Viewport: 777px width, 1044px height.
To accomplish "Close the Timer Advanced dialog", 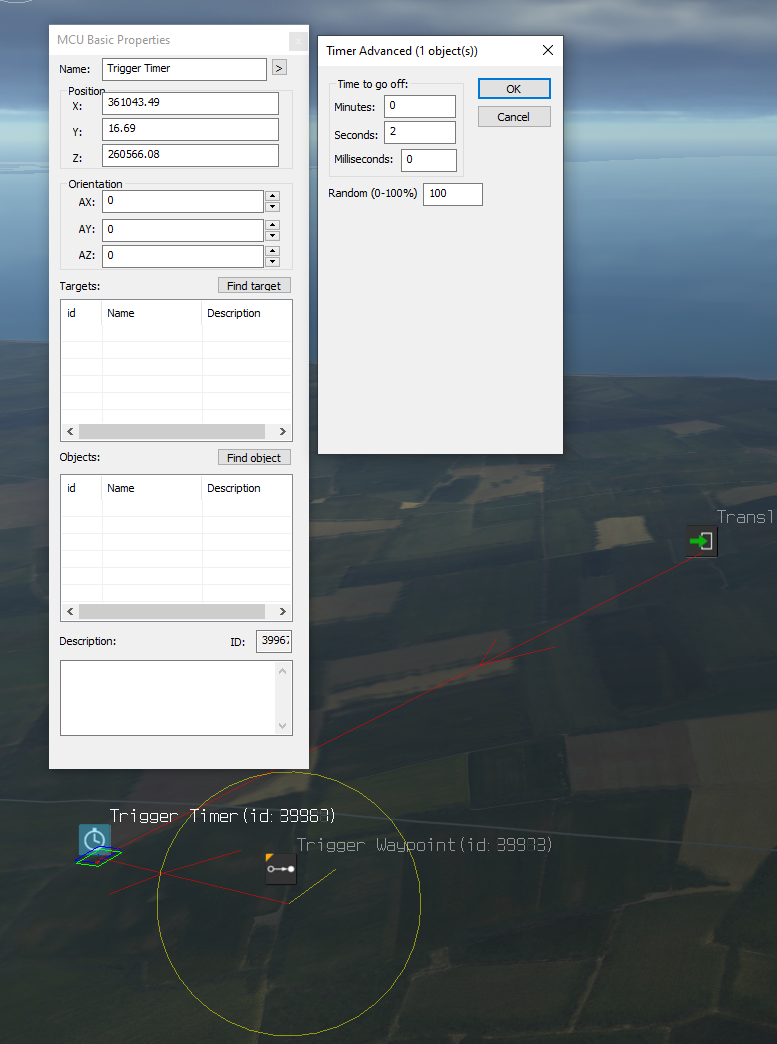I will click(x=547, y=50).
